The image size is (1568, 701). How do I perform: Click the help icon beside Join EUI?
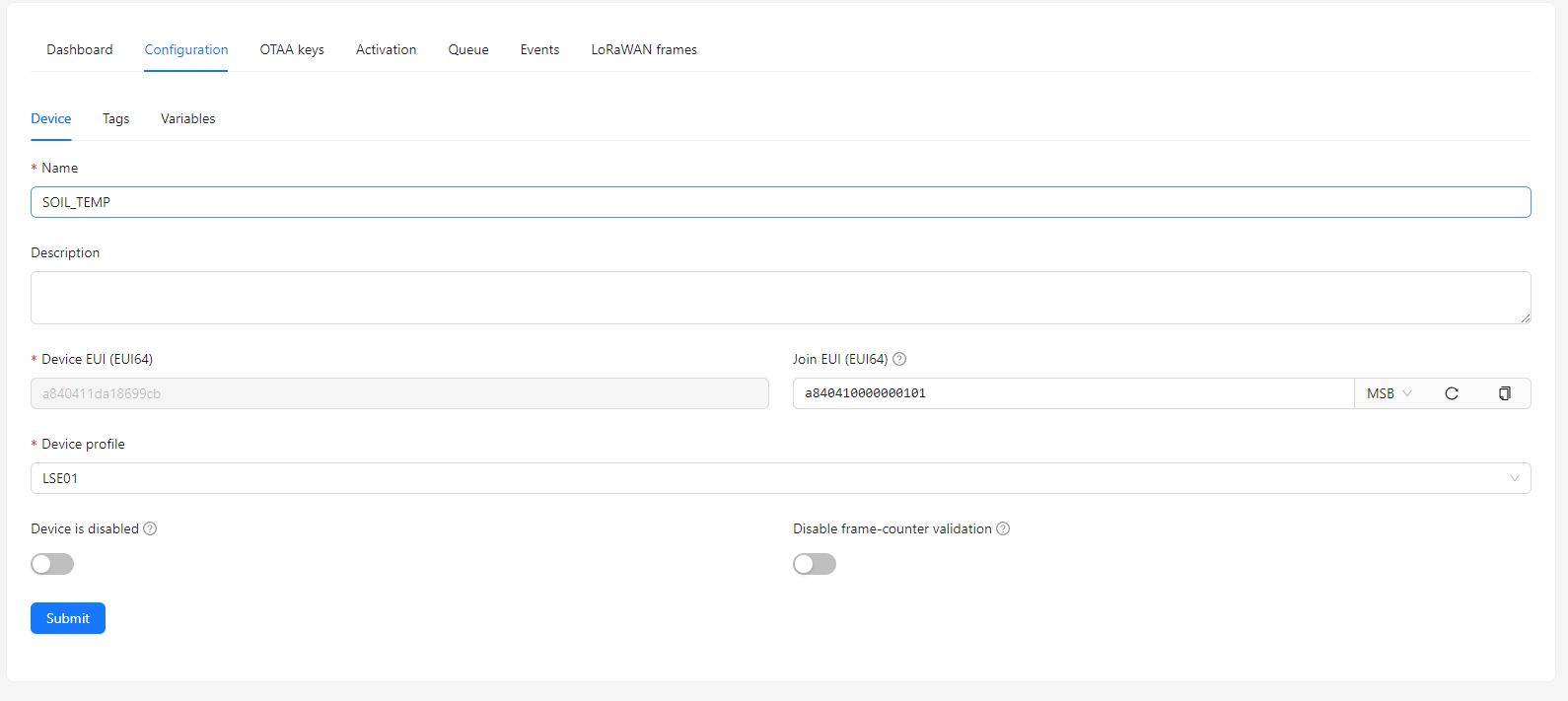pyautogui.click(x=899, y=359)
